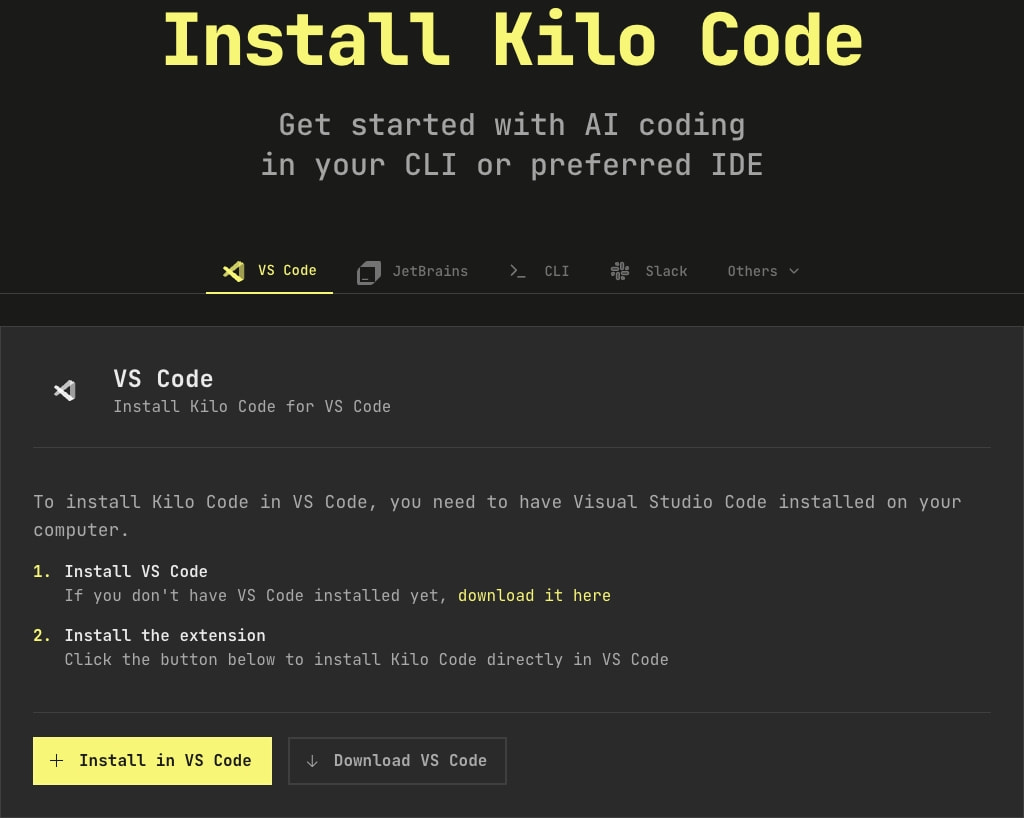
Task: Click 'in your CLI or preferred IDE' text
Action: [512, 165]
